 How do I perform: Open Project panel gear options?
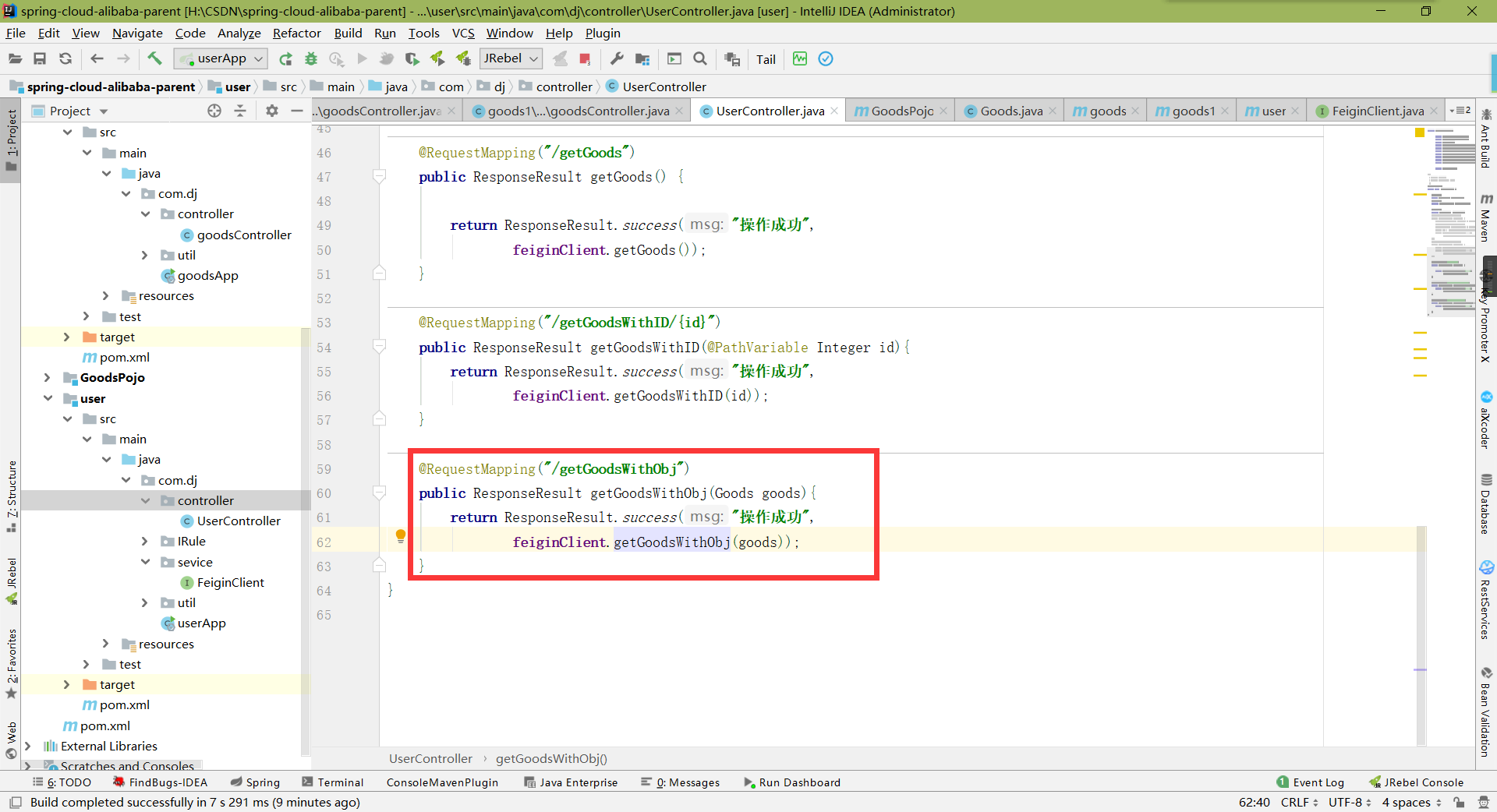[271, 111]
